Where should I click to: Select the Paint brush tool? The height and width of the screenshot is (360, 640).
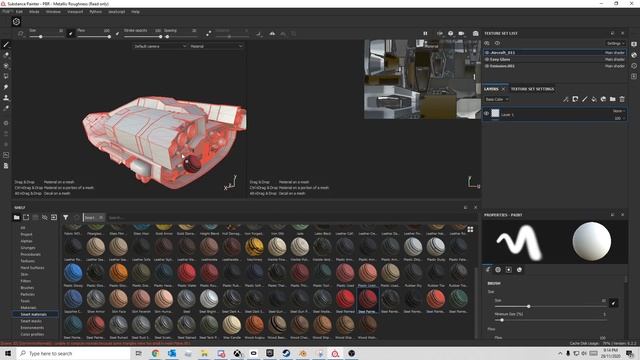tap(6, 44)
